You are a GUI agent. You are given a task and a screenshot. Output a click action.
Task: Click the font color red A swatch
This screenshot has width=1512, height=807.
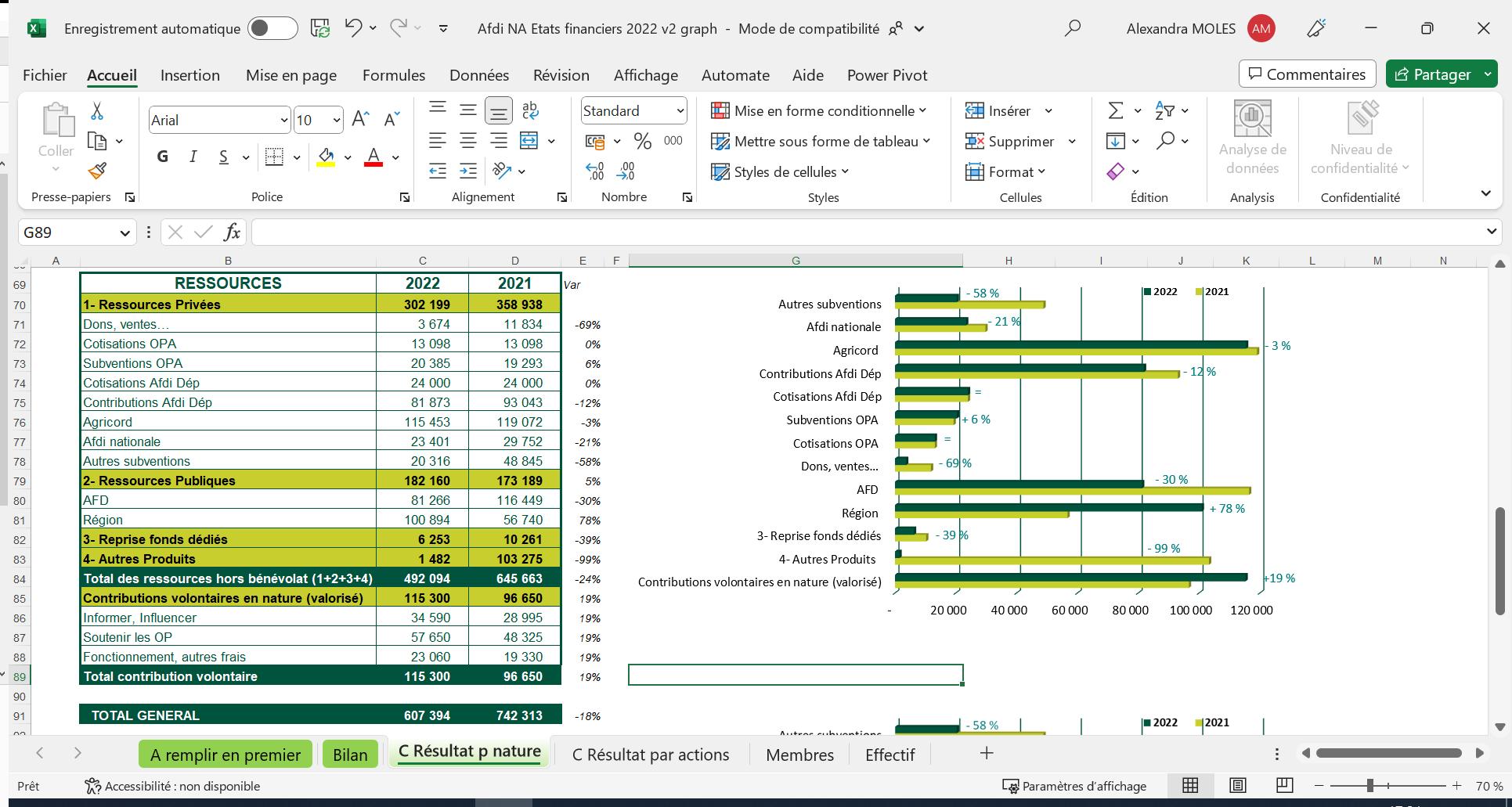(x=373, y=157)
